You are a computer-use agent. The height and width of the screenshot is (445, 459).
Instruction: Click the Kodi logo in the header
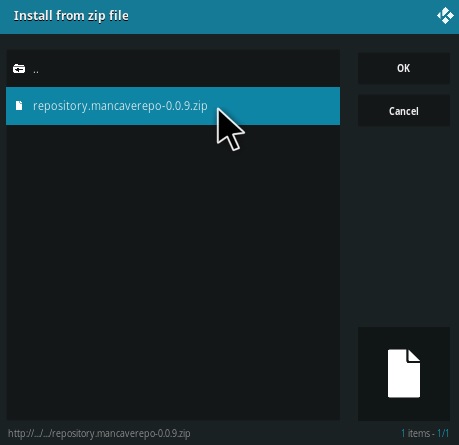tap(445, 16)
